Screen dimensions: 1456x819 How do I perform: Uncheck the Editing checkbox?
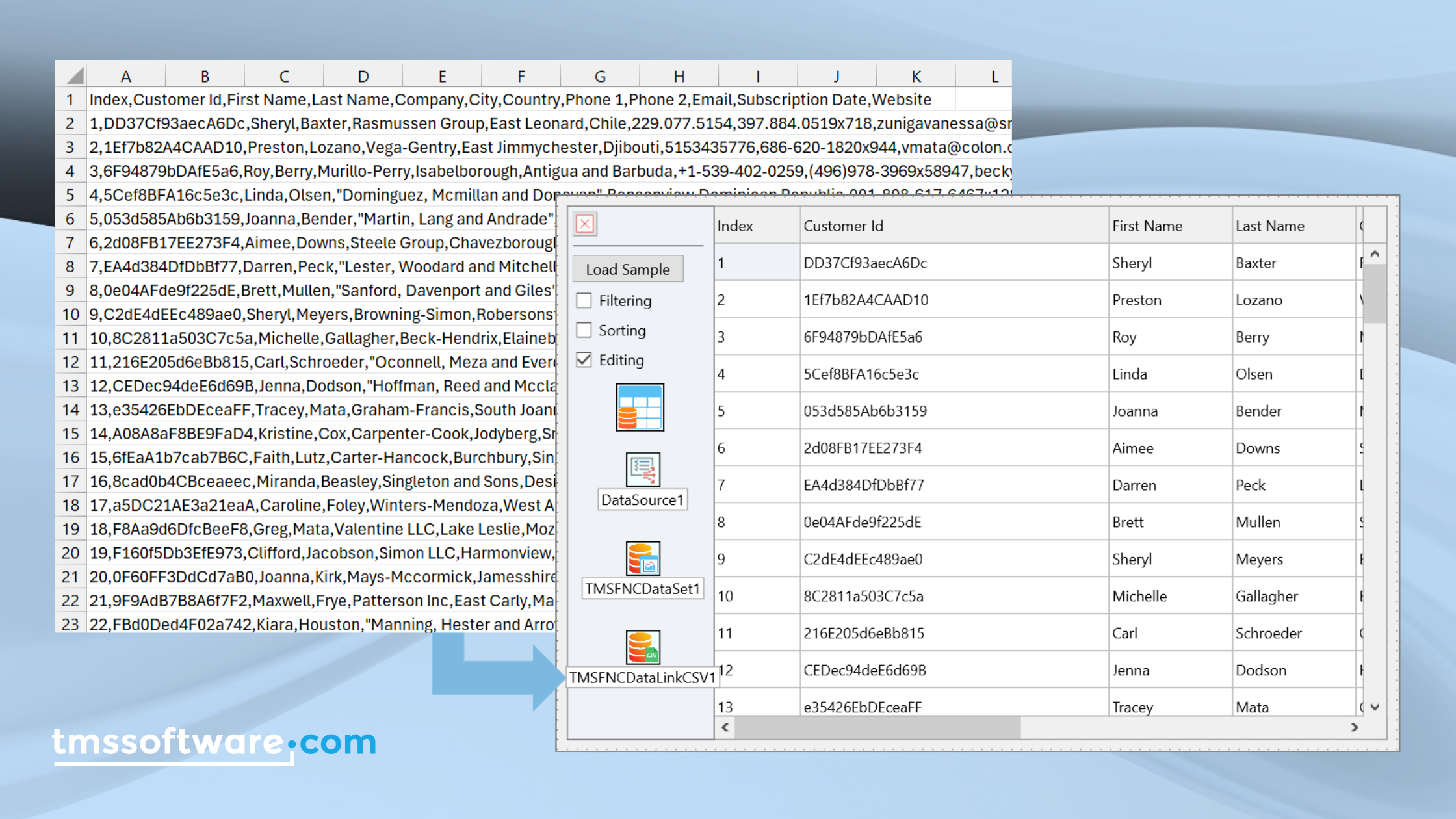(x=584, y=360)
